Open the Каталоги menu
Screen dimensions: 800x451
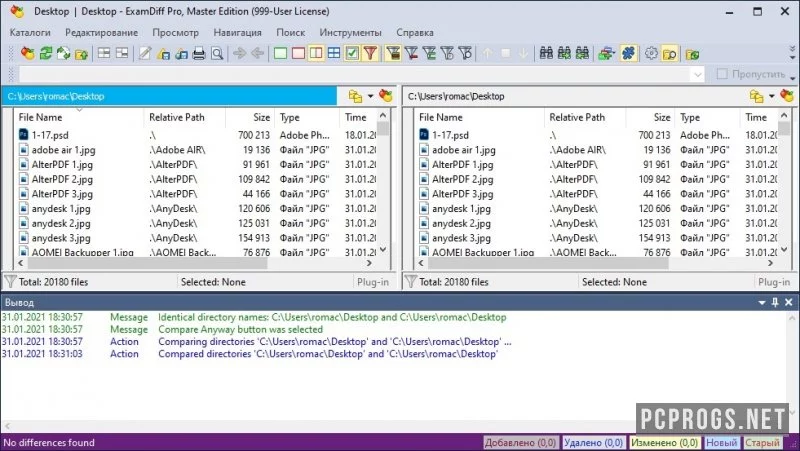coord(30,32)
